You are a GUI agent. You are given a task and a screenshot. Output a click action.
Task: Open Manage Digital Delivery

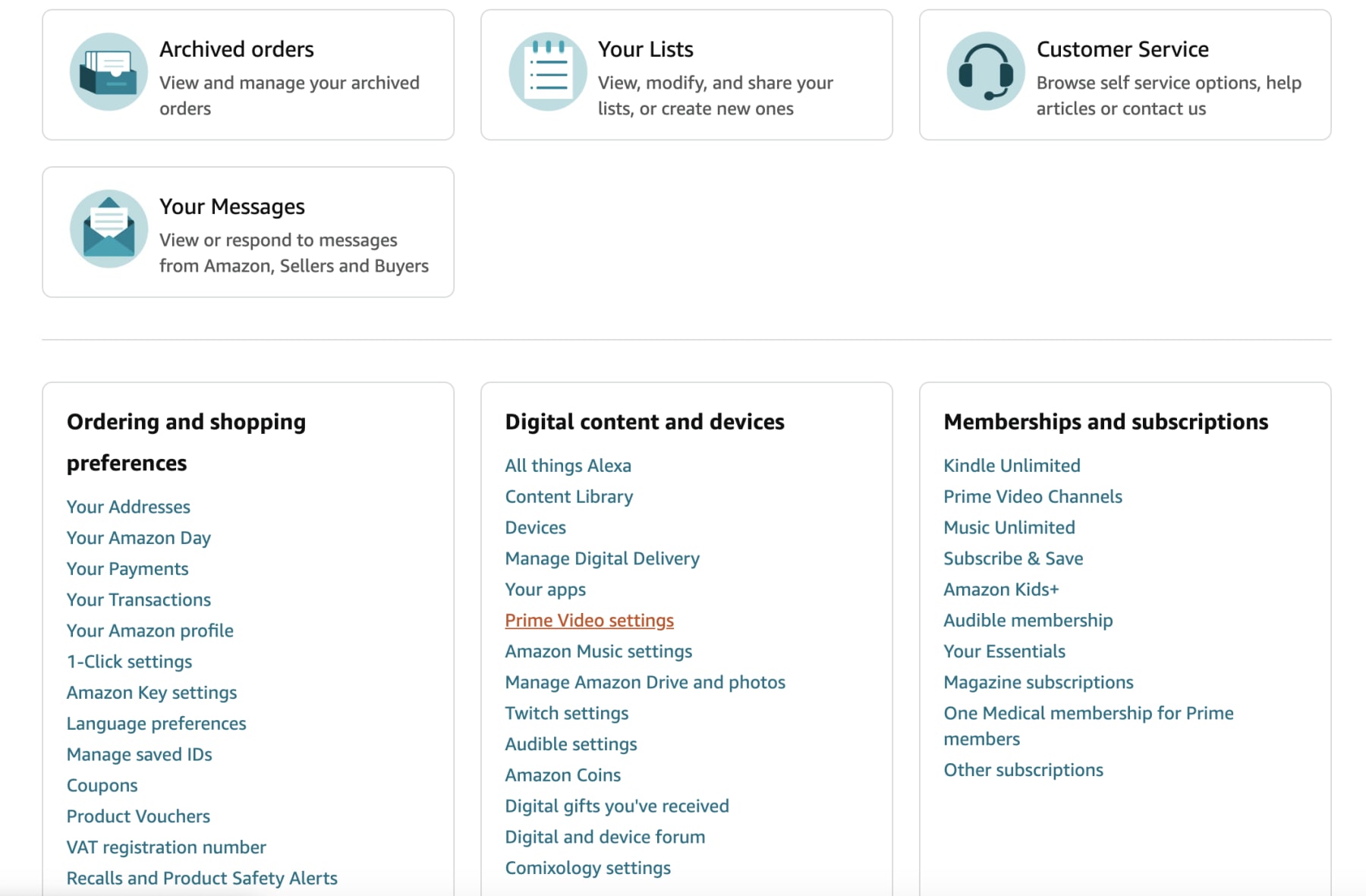tap(602, 559)
